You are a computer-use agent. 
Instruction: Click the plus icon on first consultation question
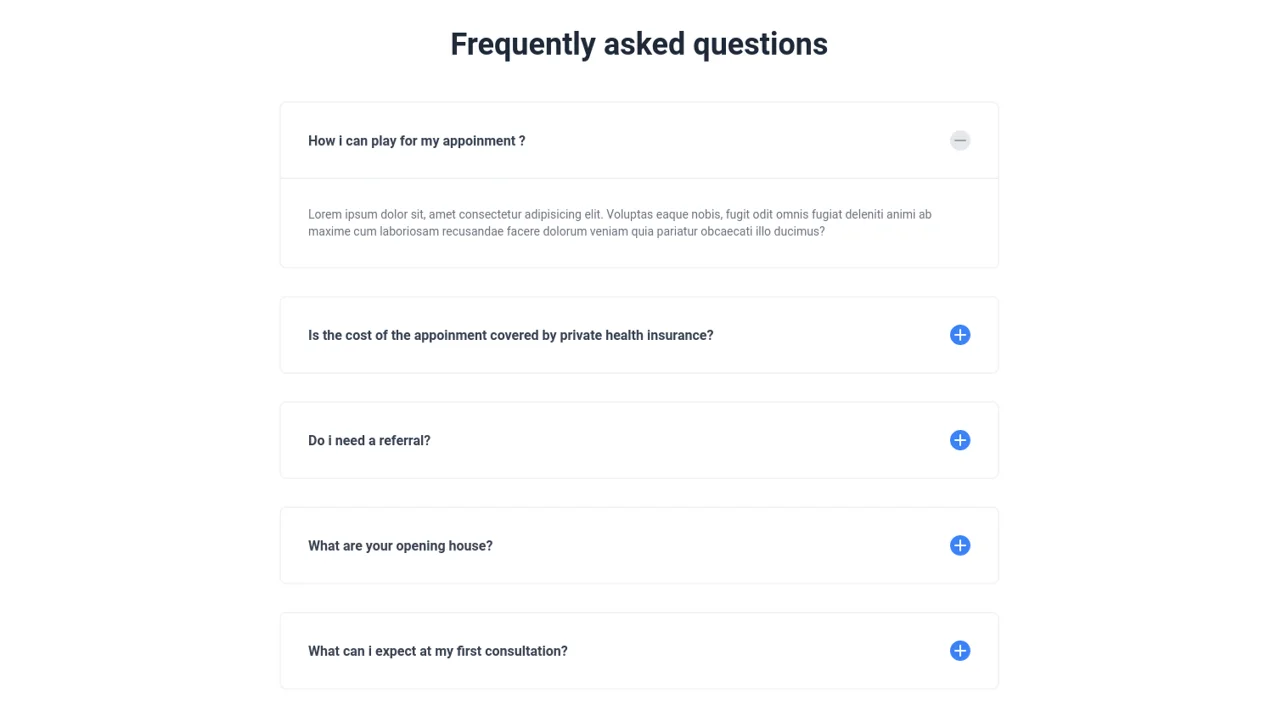pyautogui.click(x=959, y=651)
